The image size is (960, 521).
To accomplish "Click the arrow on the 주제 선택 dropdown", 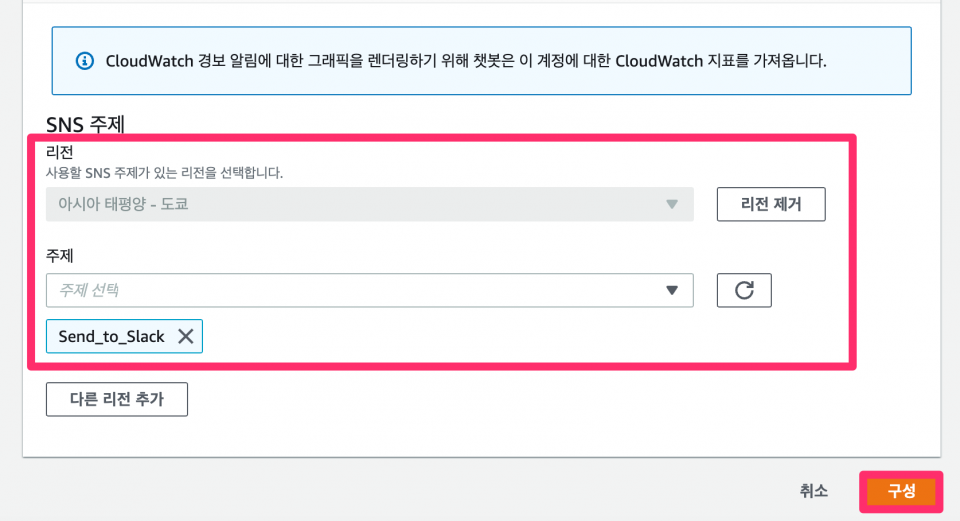I will tap(672, 290).
